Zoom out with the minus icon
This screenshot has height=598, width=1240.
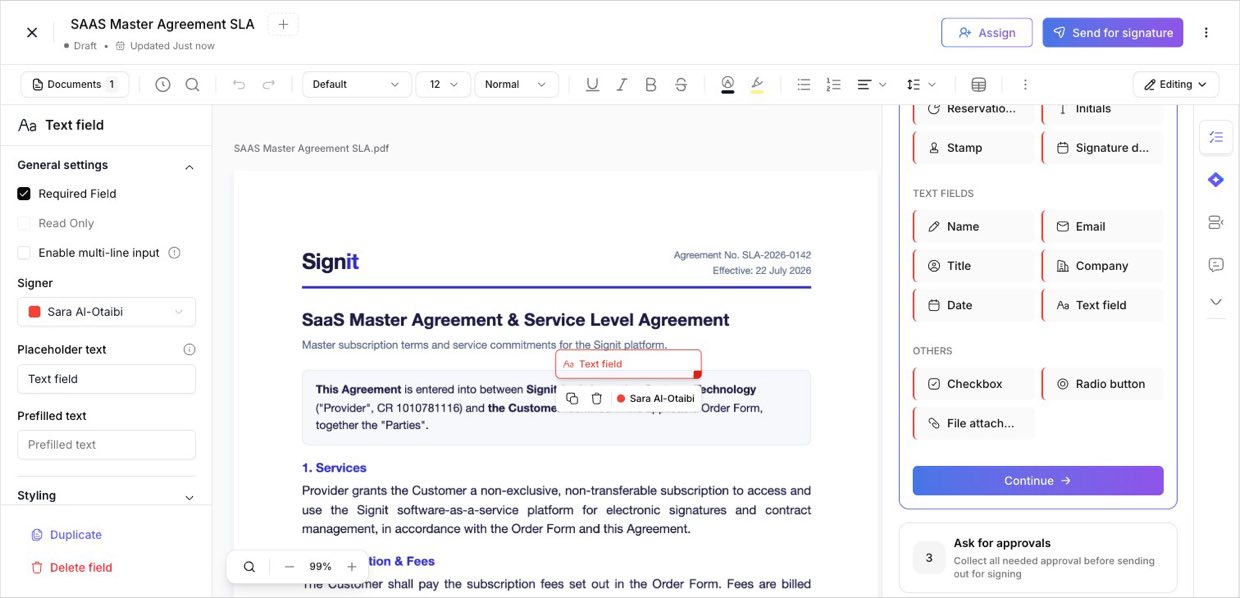[x=289, y=566]
